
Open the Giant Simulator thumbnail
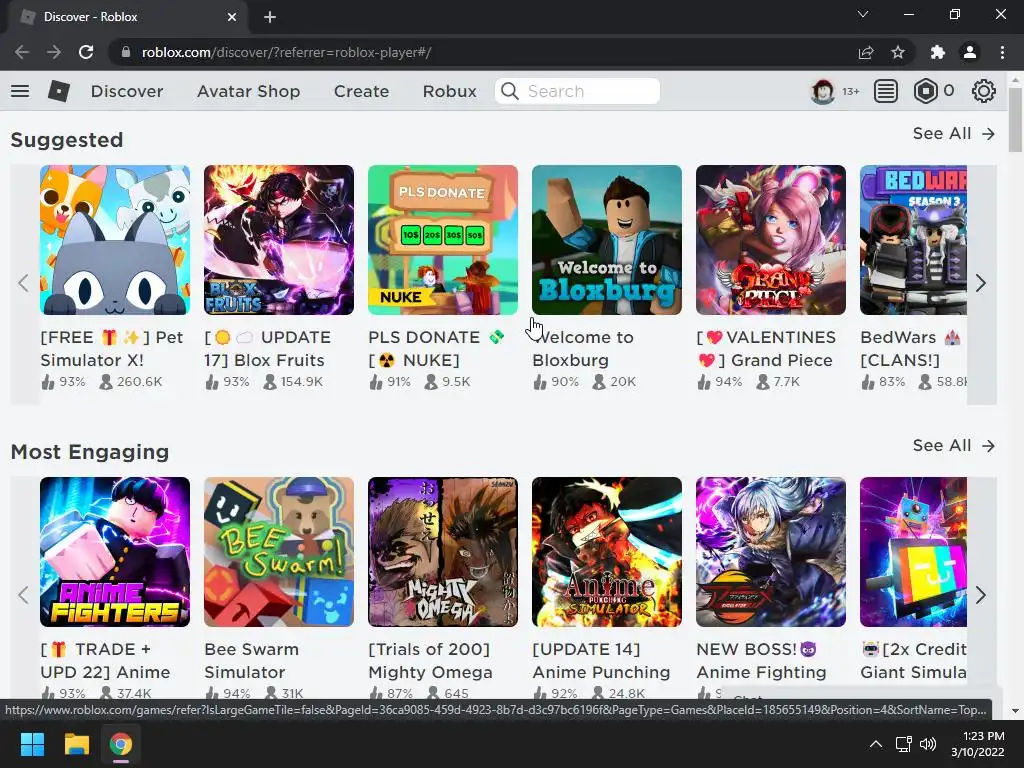[913, 552]
